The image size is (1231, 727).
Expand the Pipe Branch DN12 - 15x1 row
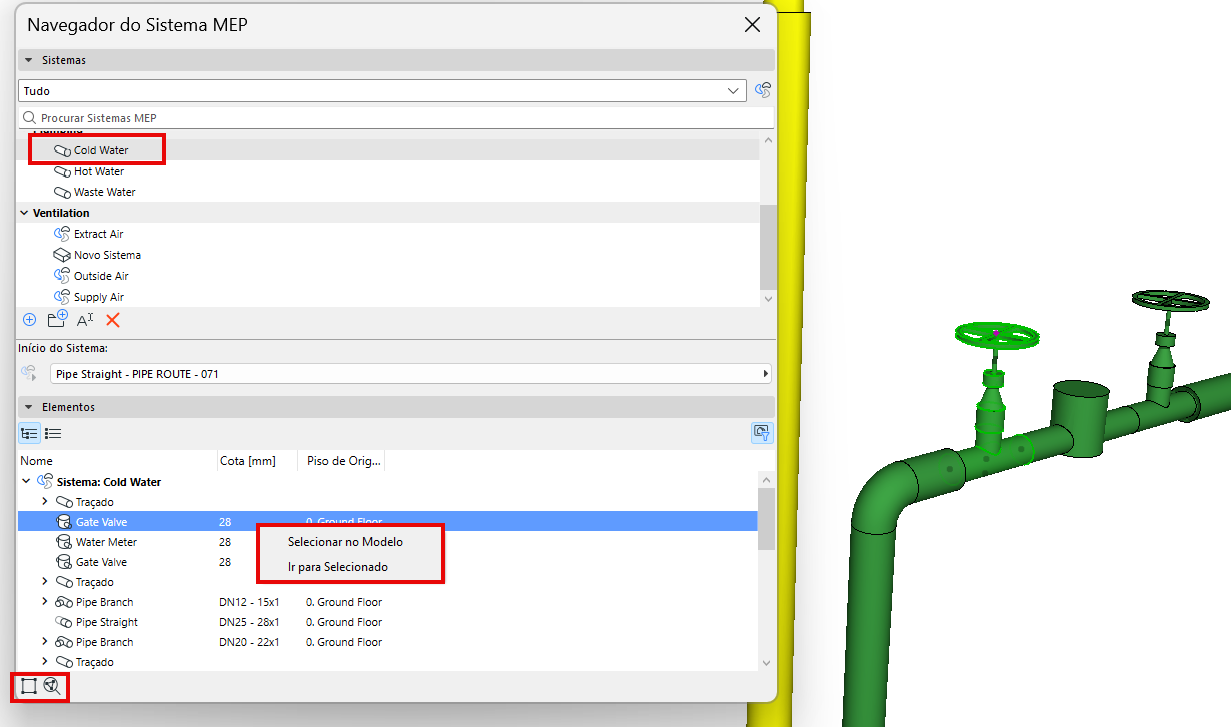tap(44, 602)
